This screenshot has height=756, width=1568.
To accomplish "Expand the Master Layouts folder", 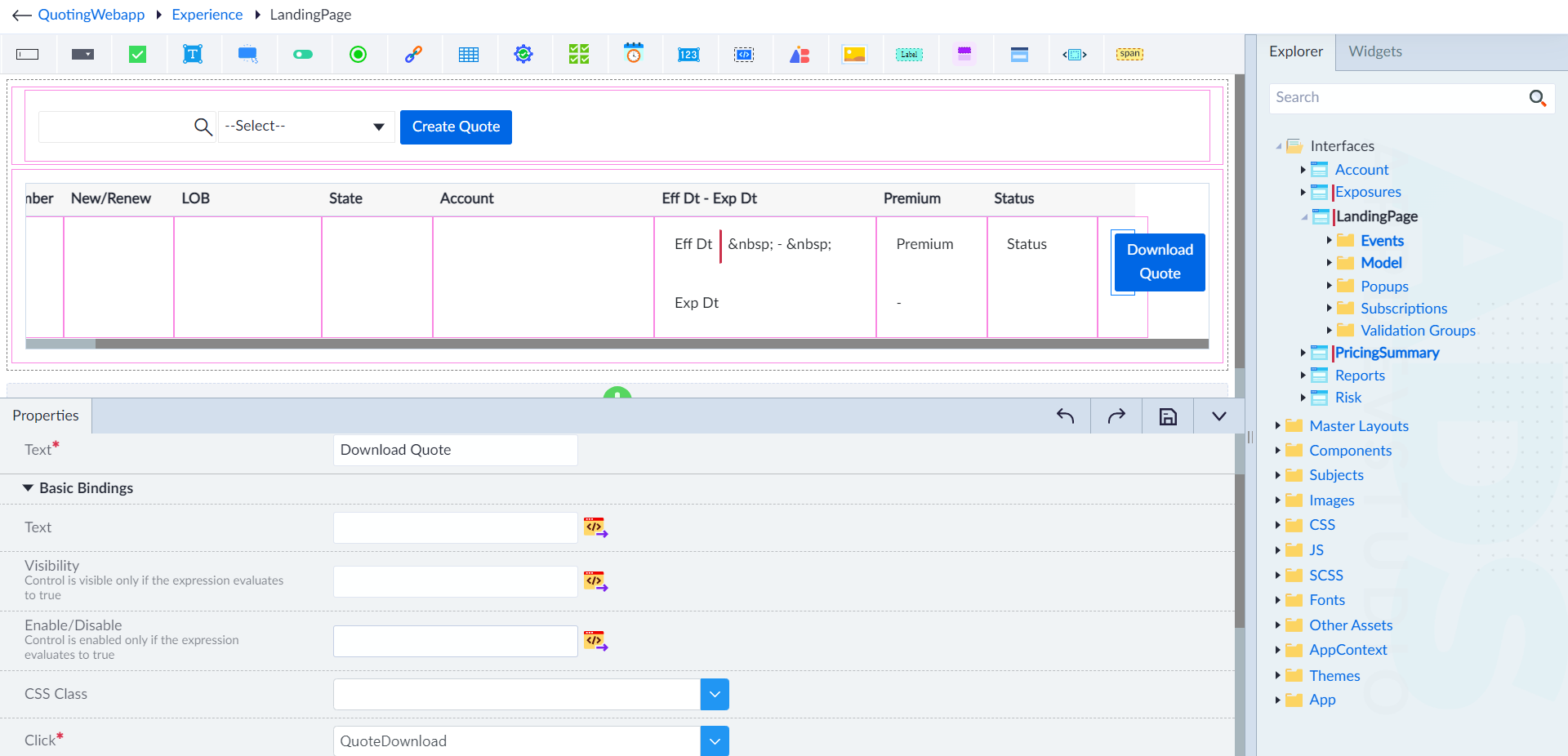I will coord(1278,425).
